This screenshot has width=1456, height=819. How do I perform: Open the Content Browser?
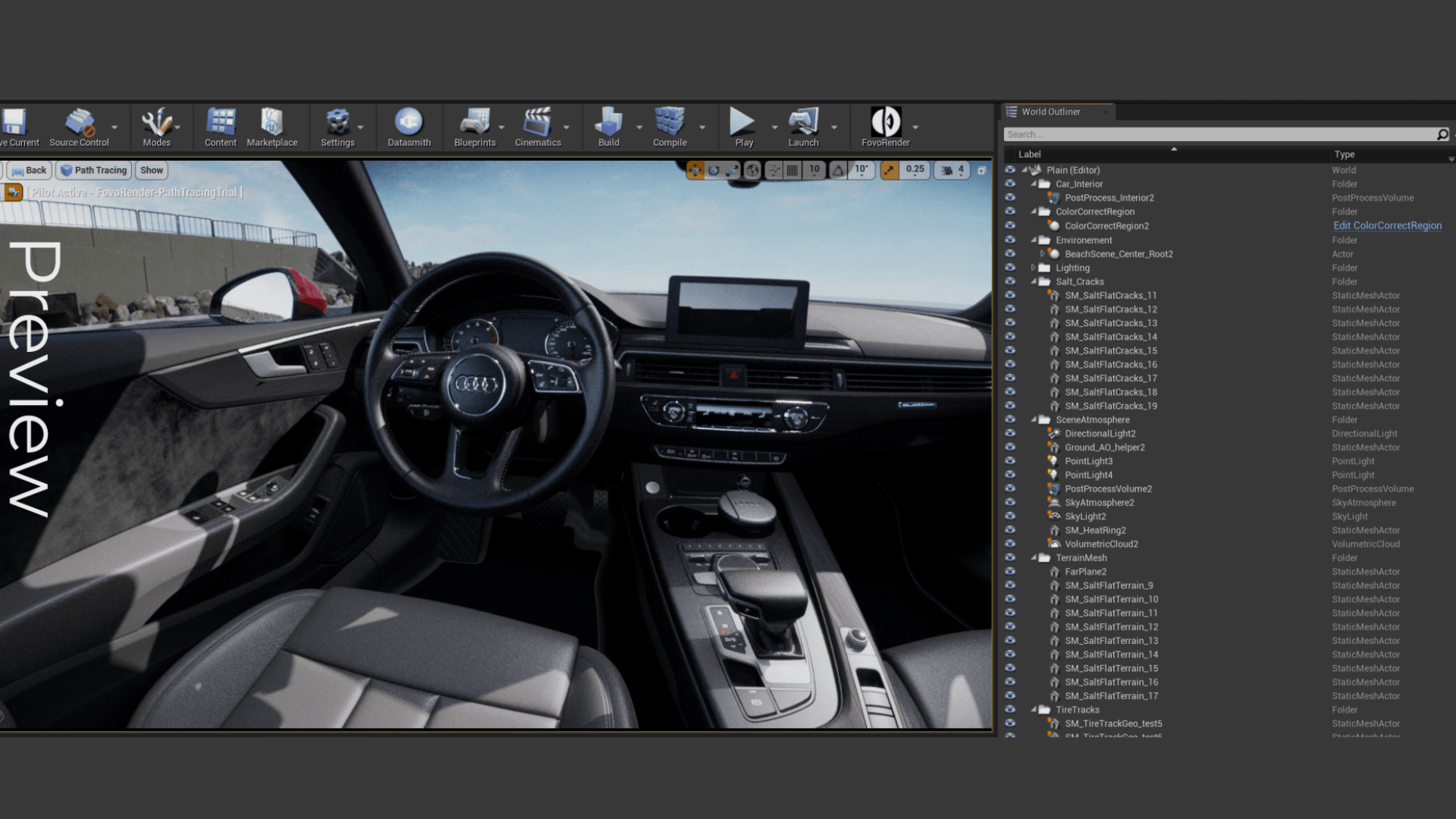click(x=220, y=125)
